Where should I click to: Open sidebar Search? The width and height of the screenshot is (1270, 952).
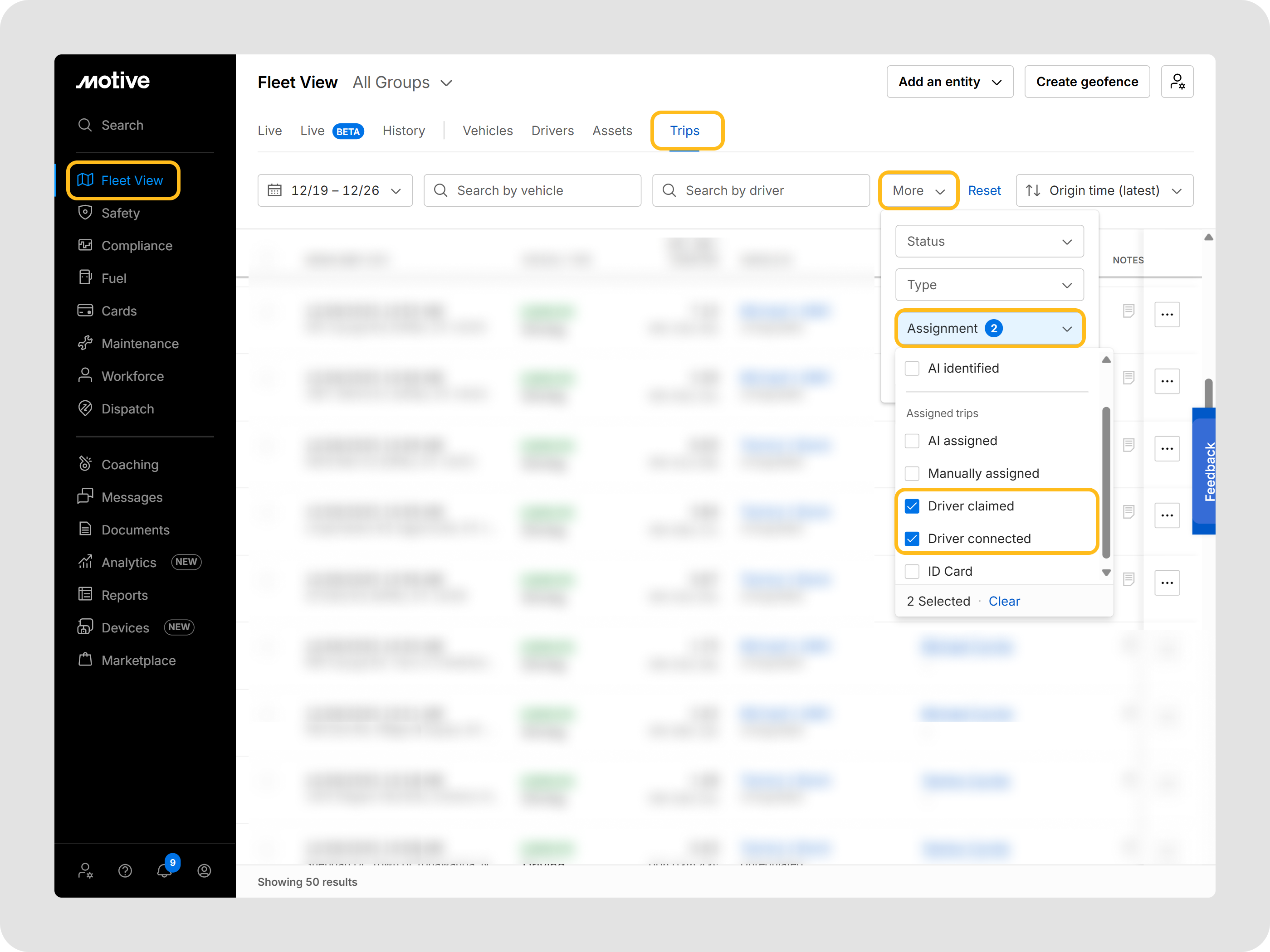click(x=122, y=125)
